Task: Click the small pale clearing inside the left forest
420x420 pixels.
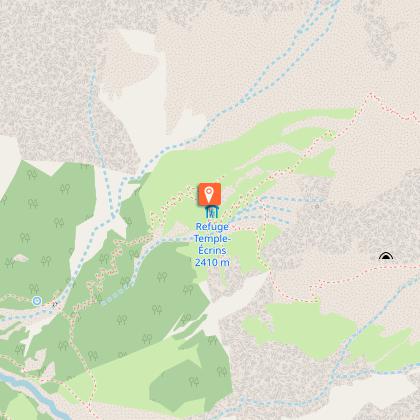Action: click(x=21, y=258)
